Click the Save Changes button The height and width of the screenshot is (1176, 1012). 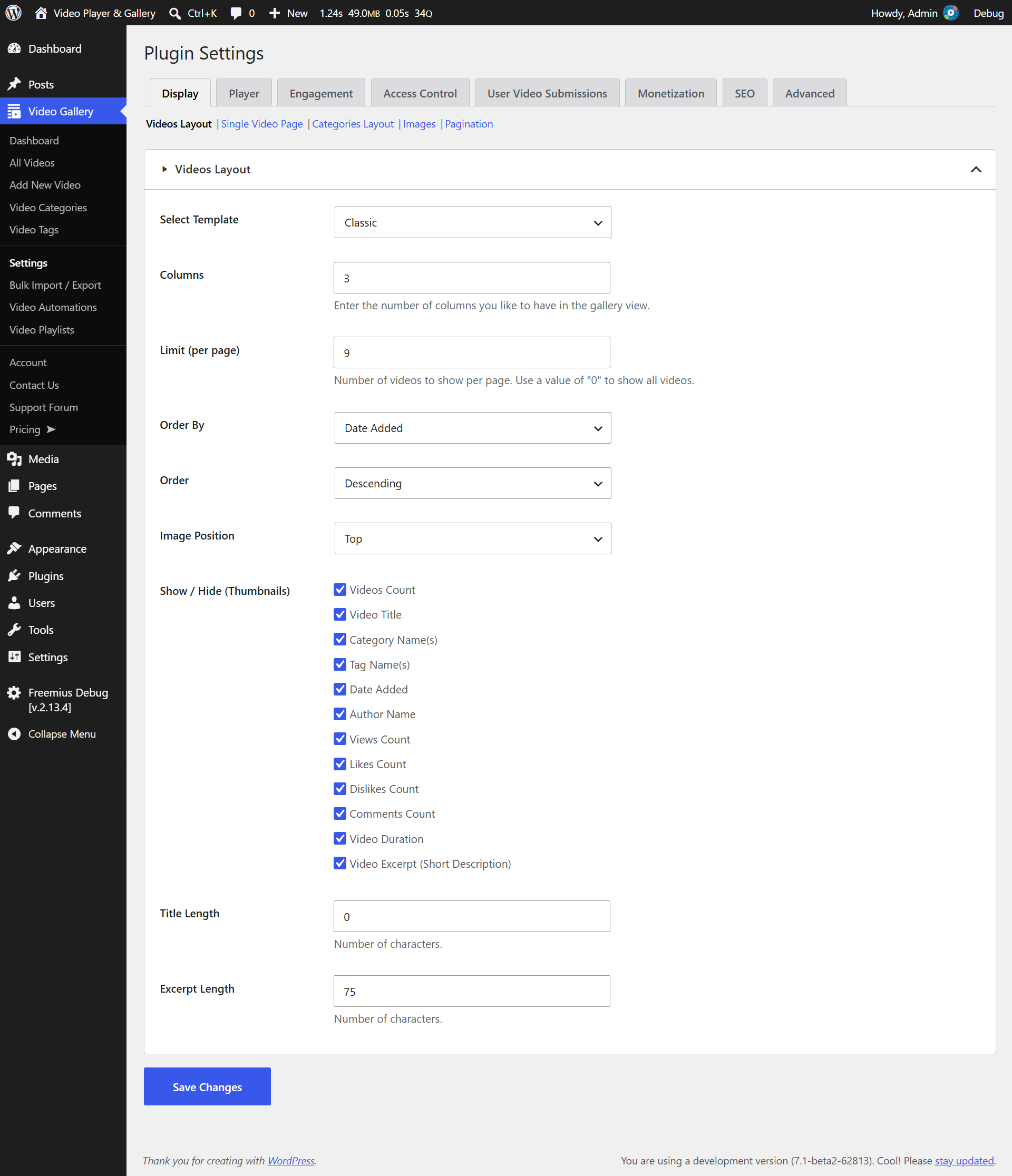tap(207, 1086)
